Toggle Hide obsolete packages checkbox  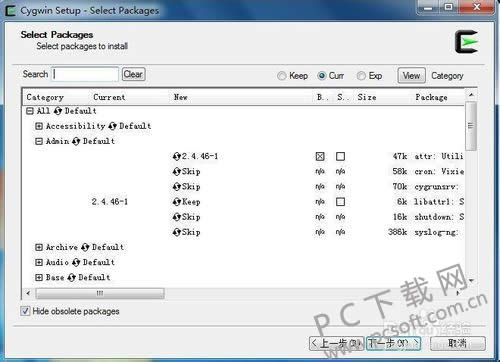[x=25, y=311]
